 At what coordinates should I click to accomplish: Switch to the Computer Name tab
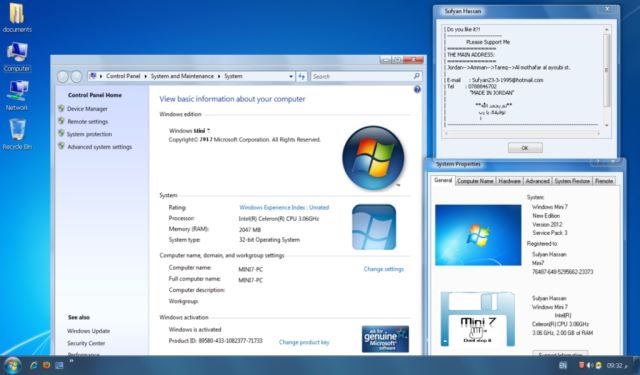click(475, 181)
